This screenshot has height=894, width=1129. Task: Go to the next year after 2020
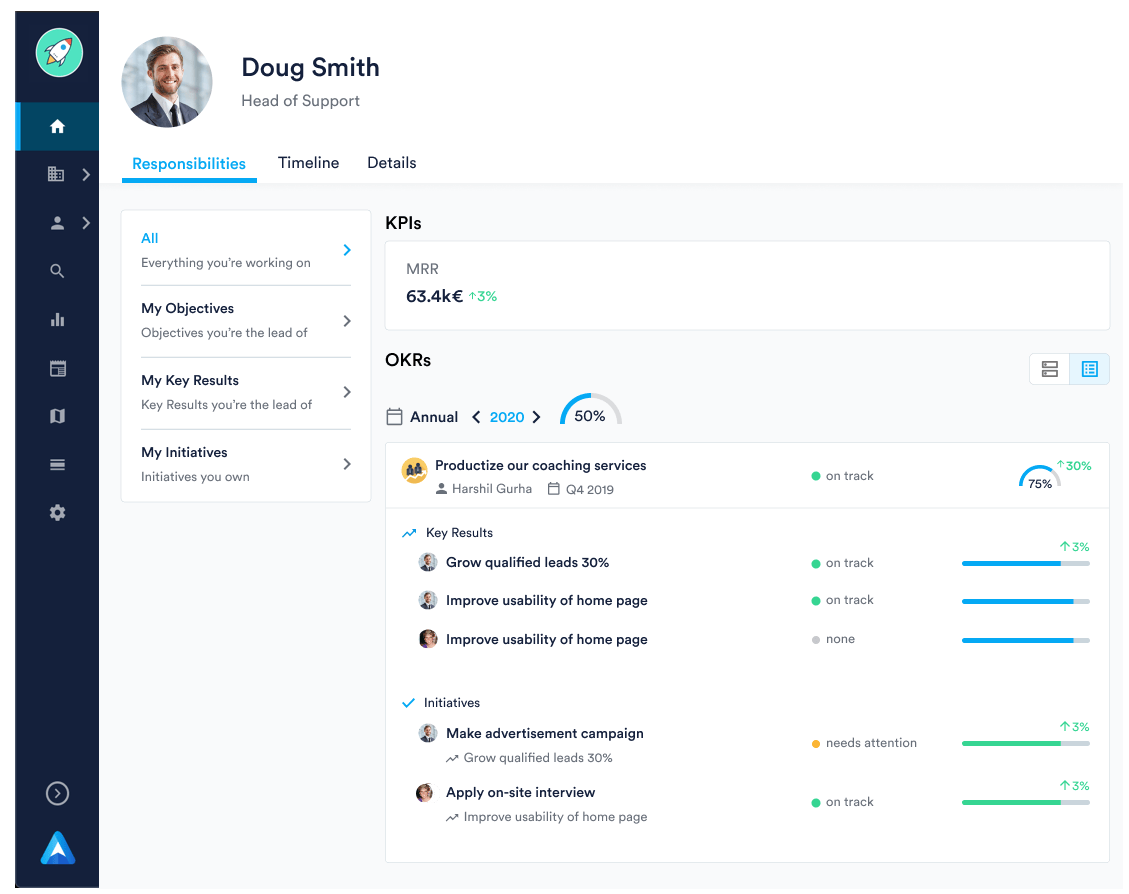tap(536, 417)
